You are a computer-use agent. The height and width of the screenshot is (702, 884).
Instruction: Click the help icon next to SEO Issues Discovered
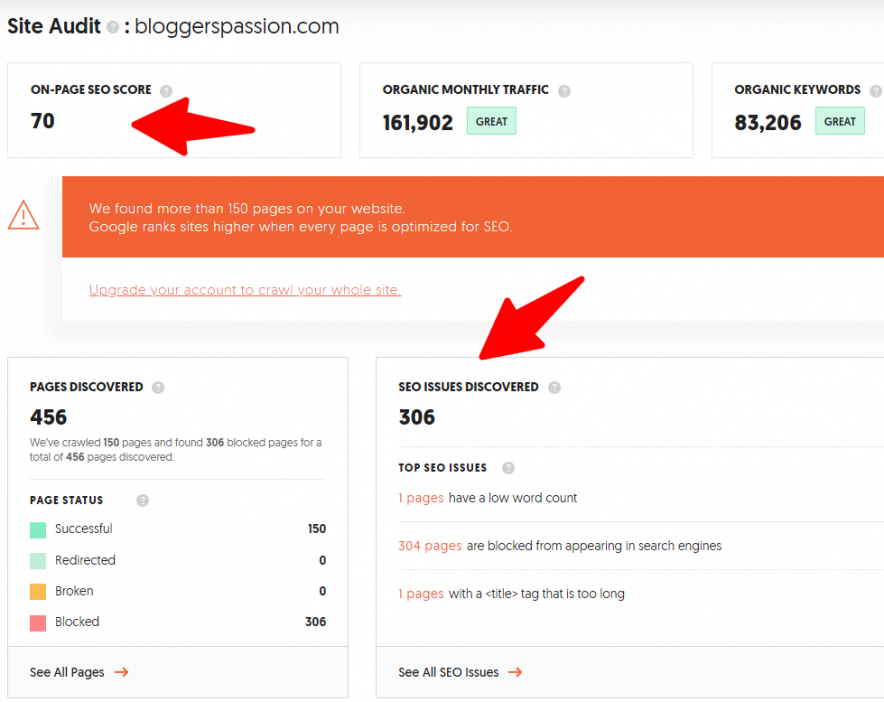[554, 387]
